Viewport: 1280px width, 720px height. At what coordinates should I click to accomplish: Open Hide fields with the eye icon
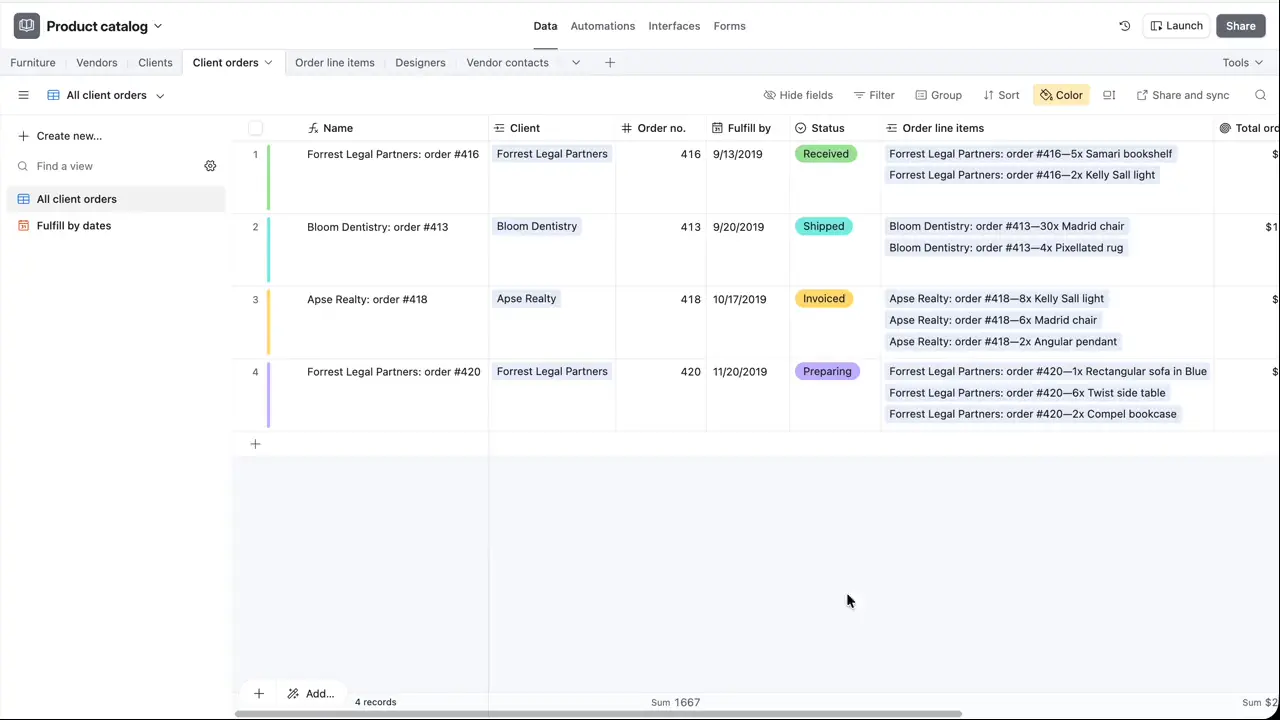[x=770, y=94]
